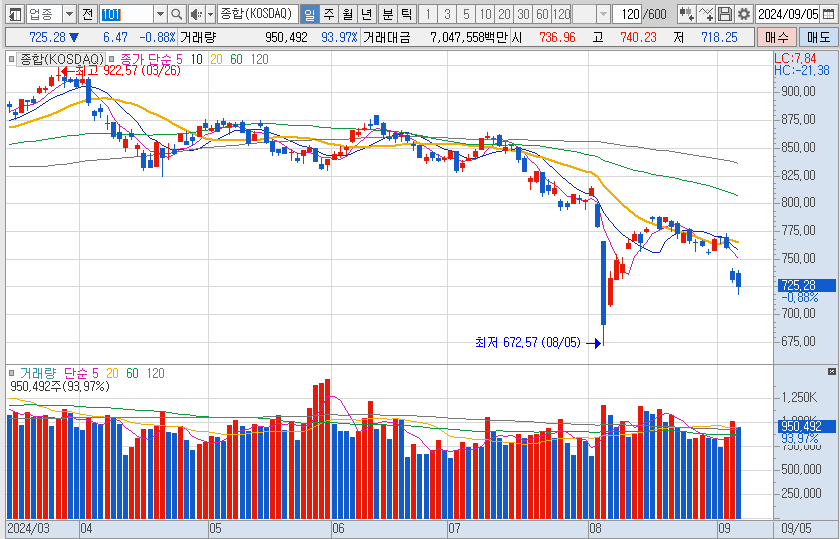Screen dimensions: 840x539
Task: Select interval button 5
Action: [466, 14]
